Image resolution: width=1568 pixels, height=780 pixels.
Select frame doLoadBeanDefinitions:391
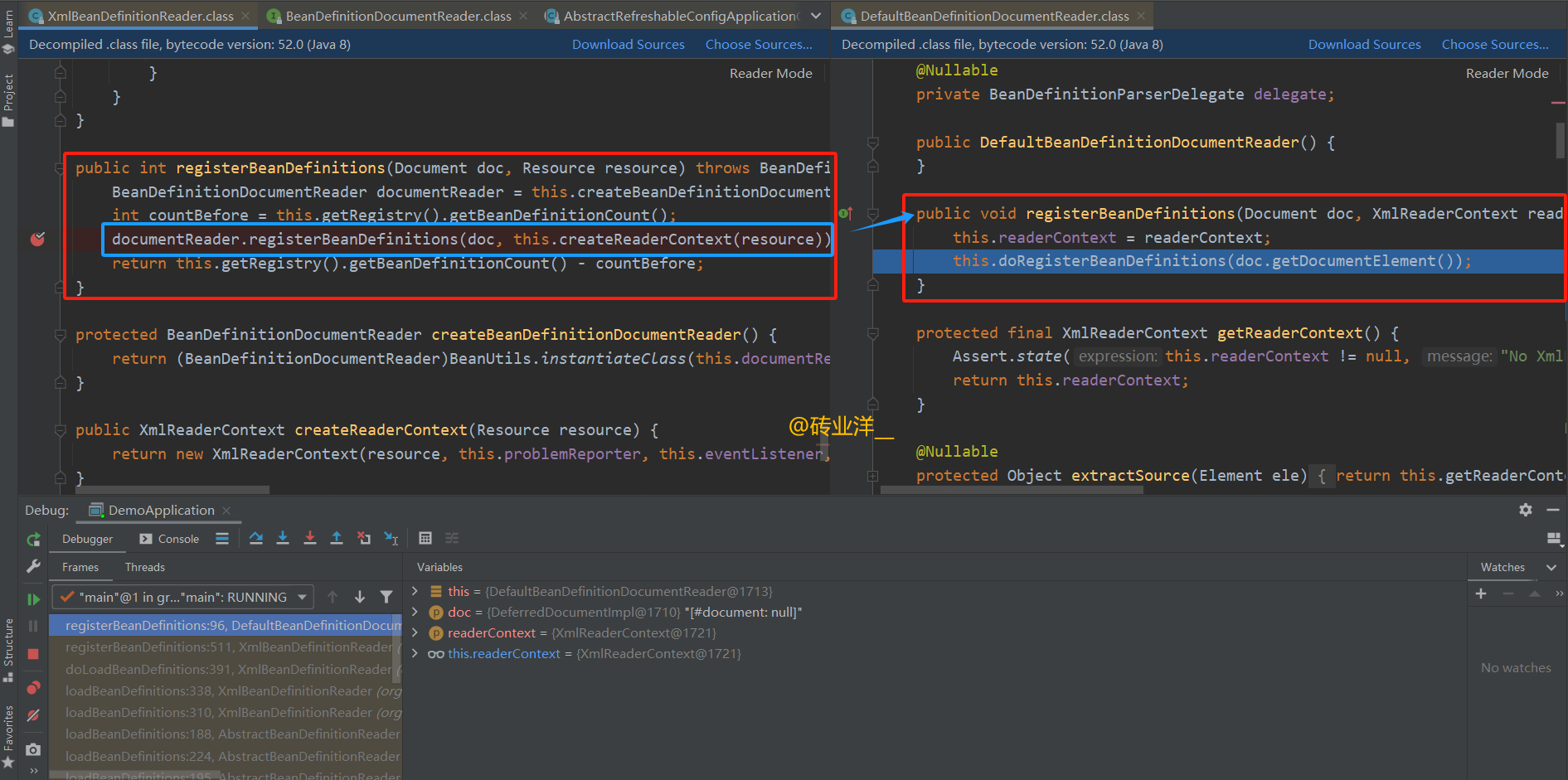click(x=225, y=669)
